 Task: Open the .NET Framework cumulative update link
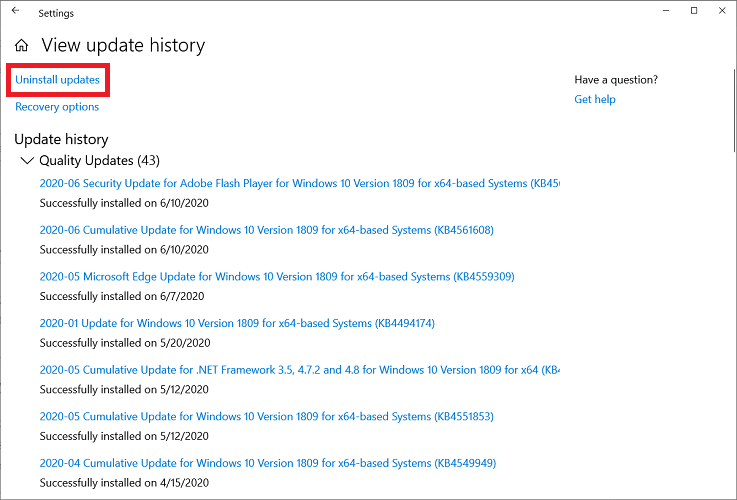(x=299, y=370)
